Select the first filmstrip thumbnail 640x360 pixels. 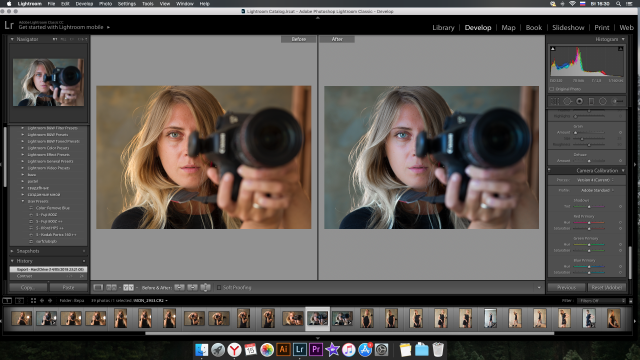tap(21, 318)
